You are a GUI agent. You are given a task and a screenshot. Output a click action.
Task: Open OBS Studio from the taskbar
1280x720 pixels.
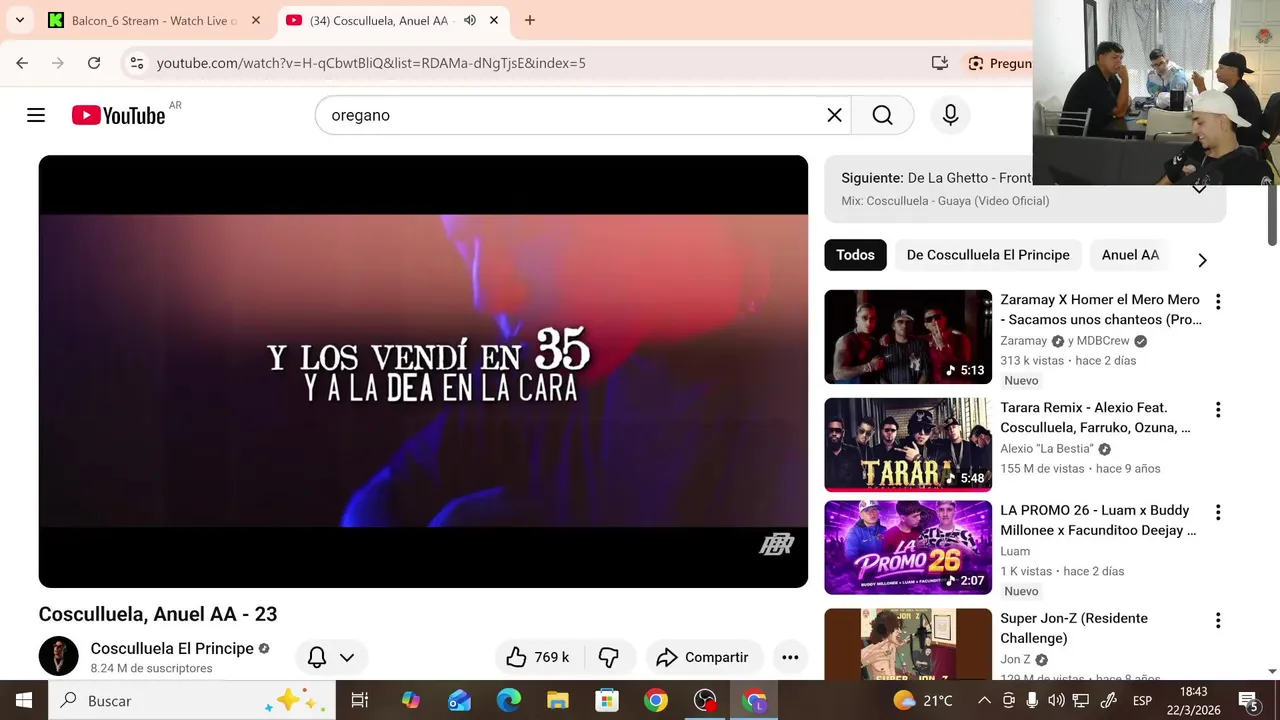pyautogui.click(x=706, y=701)
